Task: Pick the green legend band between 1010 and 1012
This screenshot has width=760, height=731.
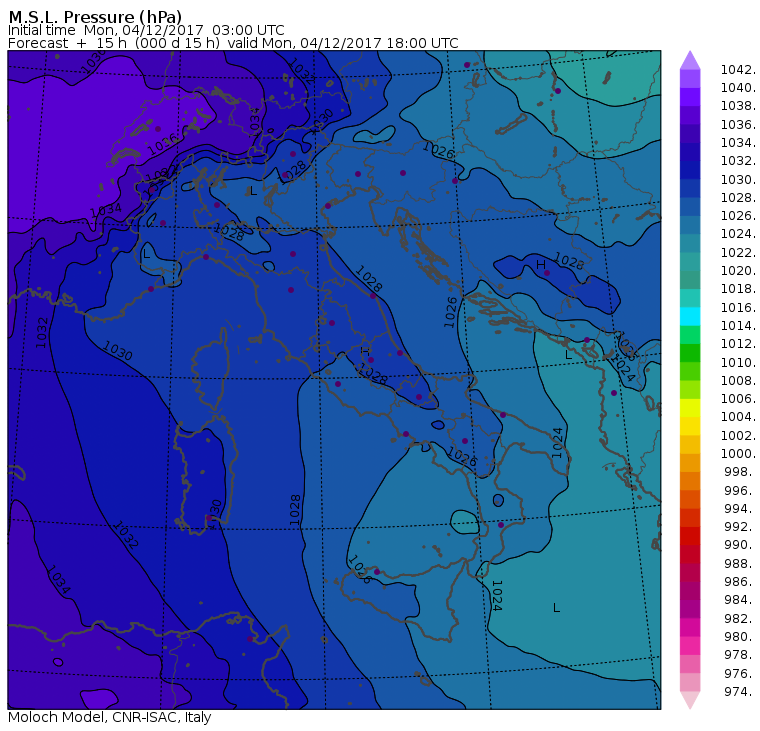Action: point(690,353)
